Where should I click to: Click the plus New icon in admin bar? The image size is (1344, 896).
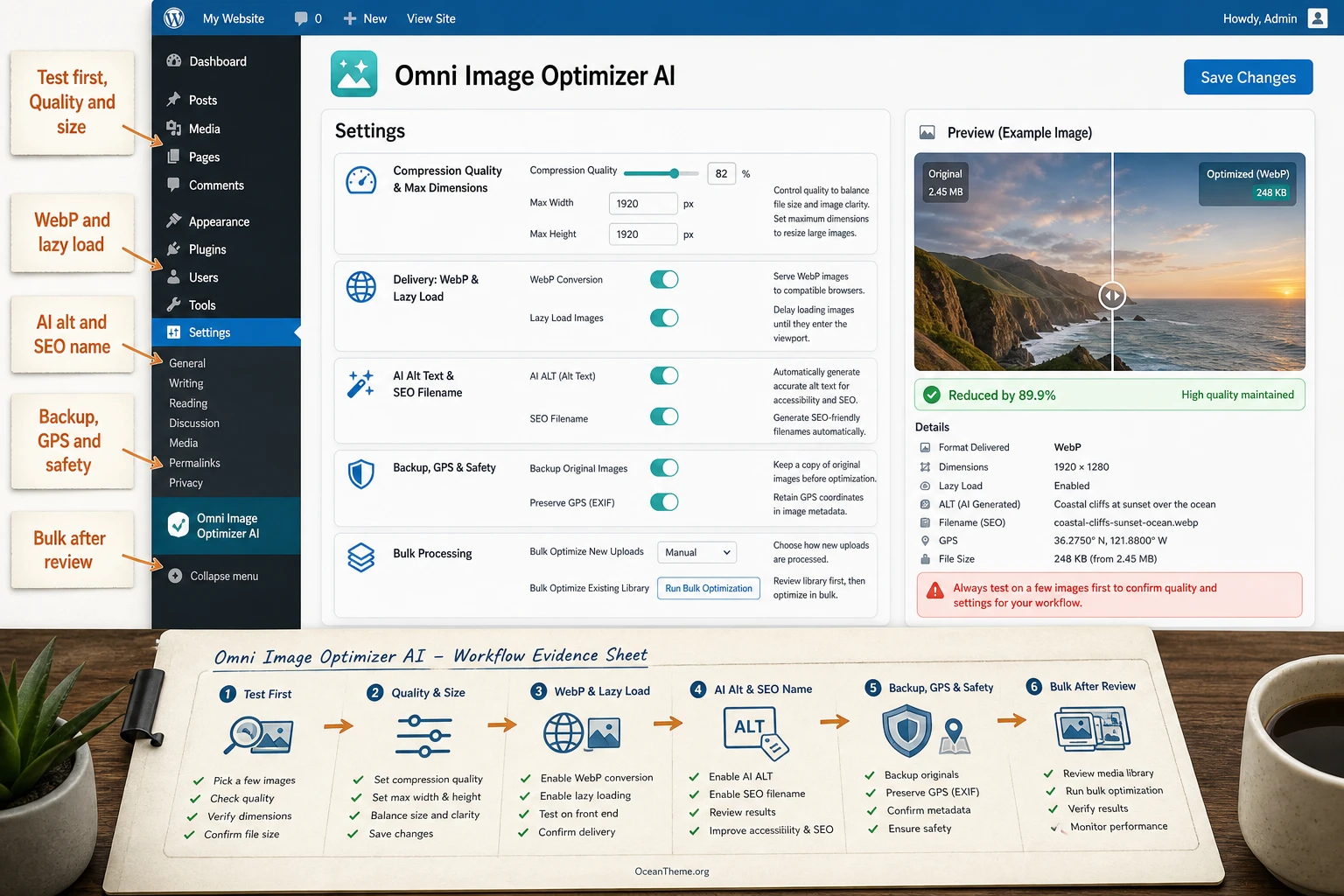tap(349, 18)
